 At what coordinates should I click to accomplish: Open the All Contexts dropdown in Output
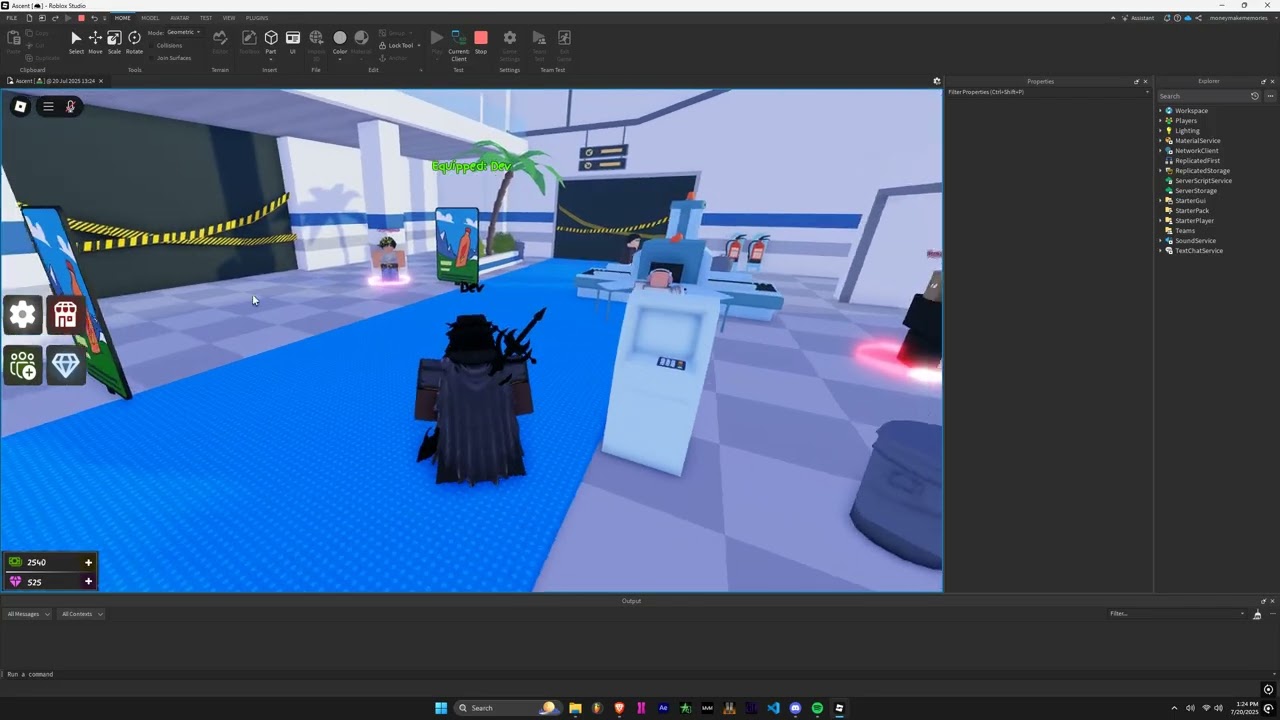[x=81, y=614]
